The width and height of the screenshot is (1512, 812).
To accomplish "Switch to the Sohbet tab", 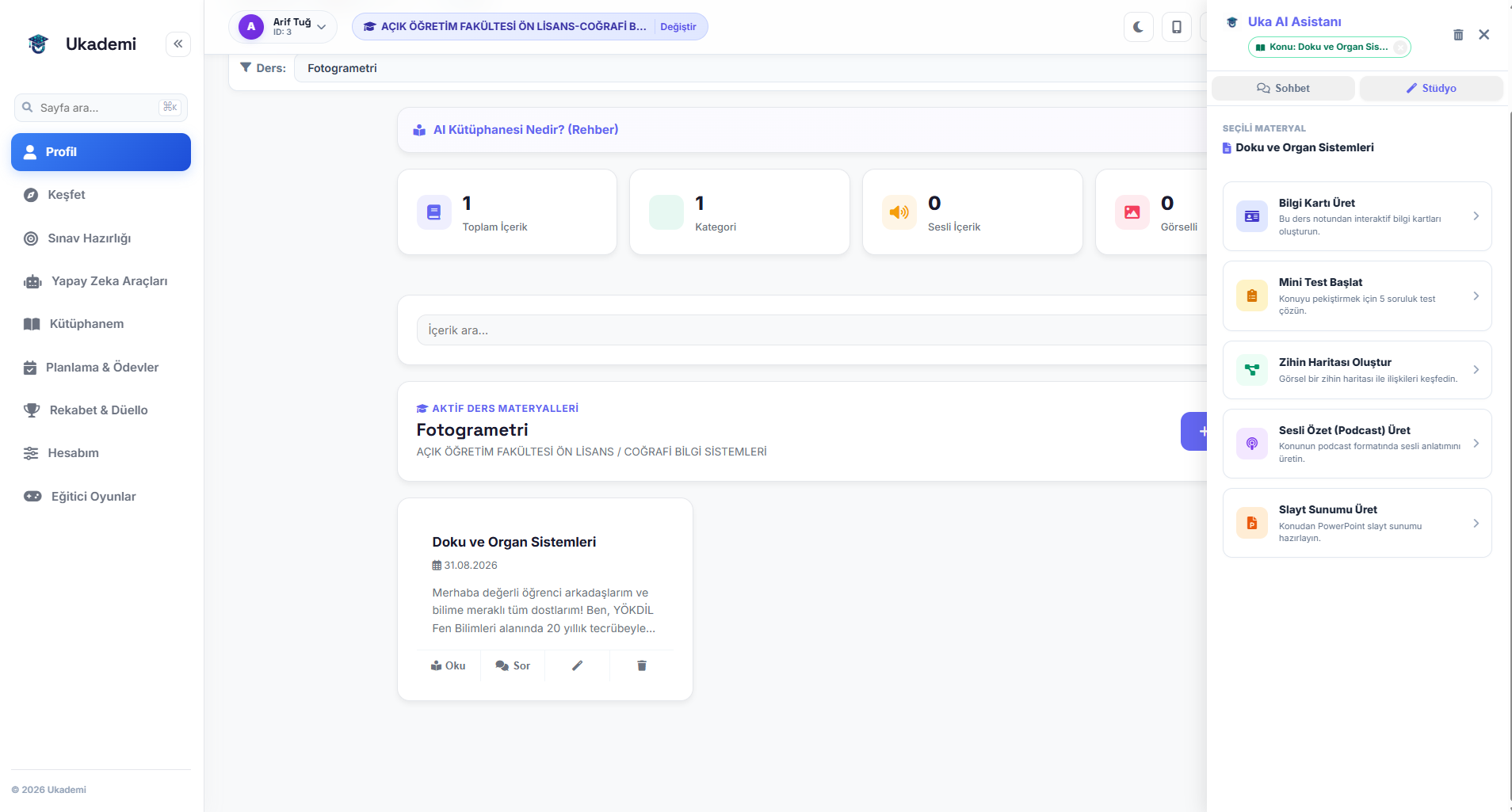I will 1283,88.
